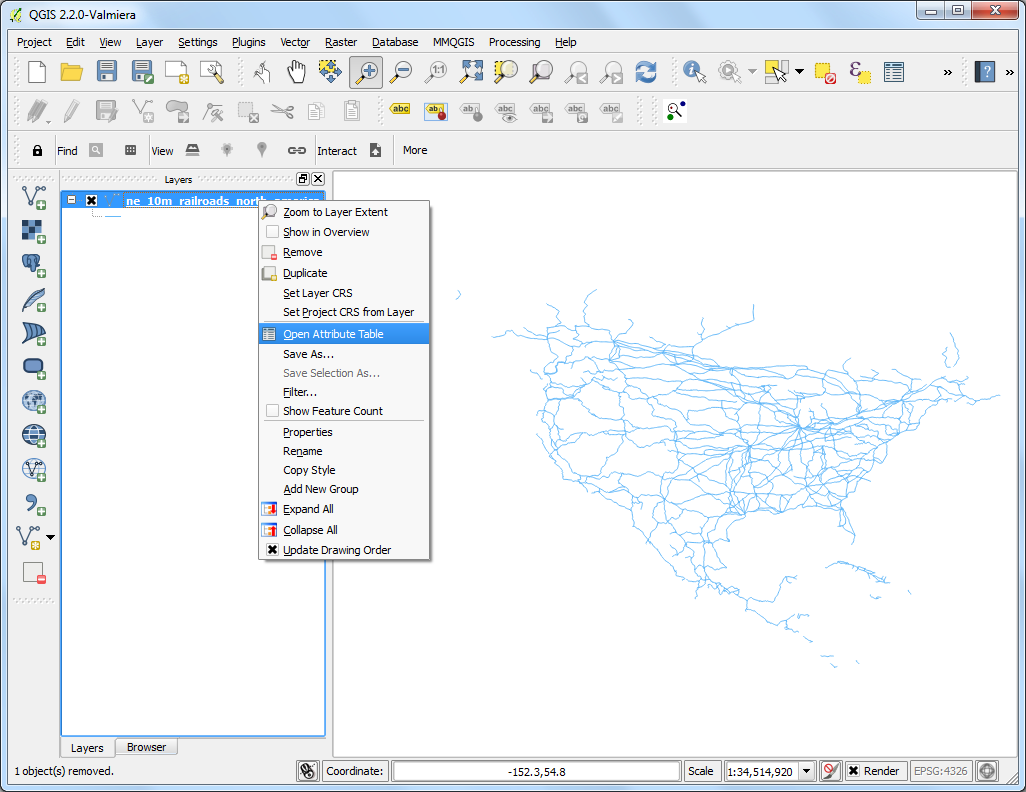Image resolution: width=1026 pixels, height=792 pixels.
Task: Click Expand All in context menu
Action: pyautogui.click(x=344, y=509)
